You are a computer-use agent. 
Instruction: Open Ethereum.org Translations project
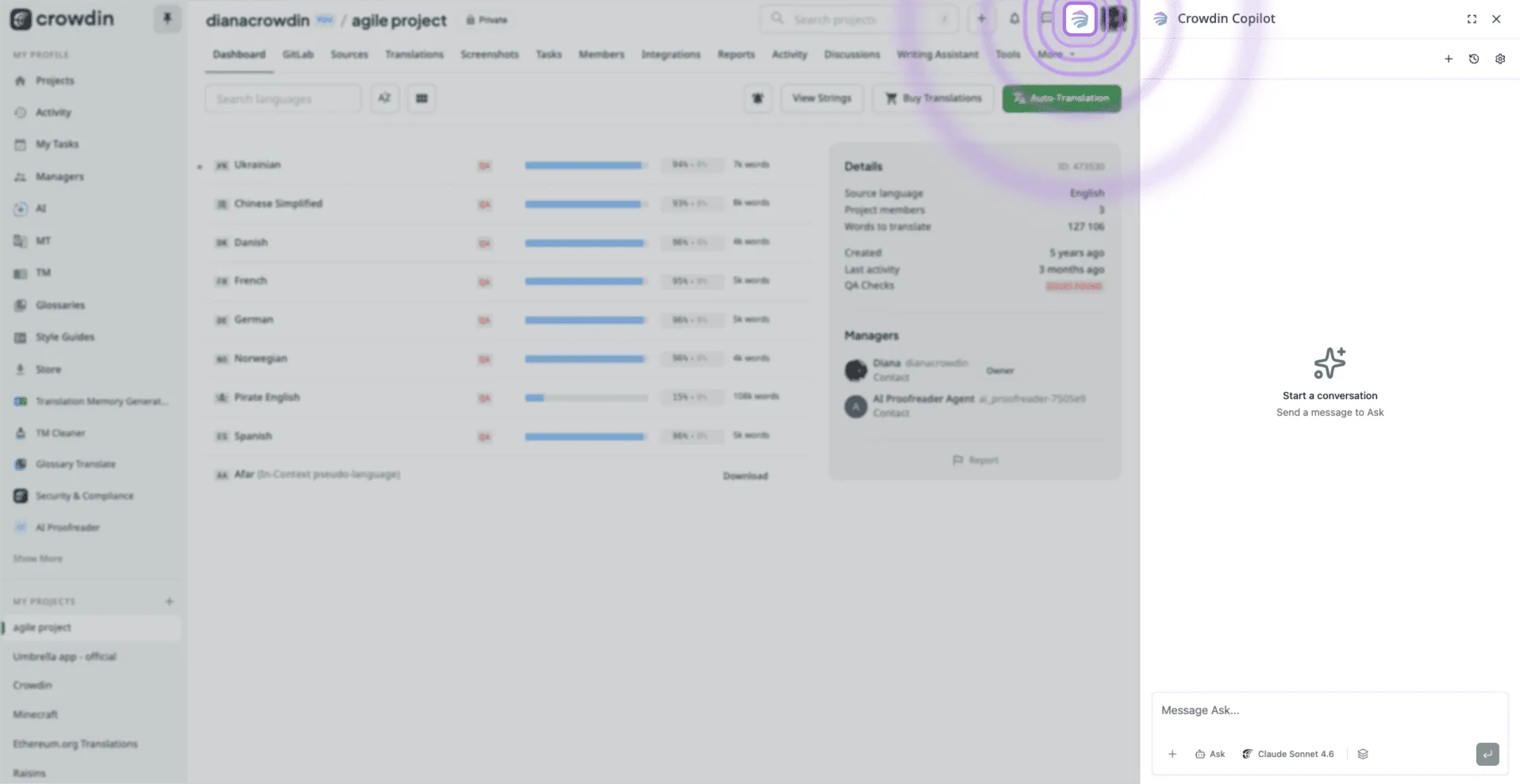click(75, 744)
